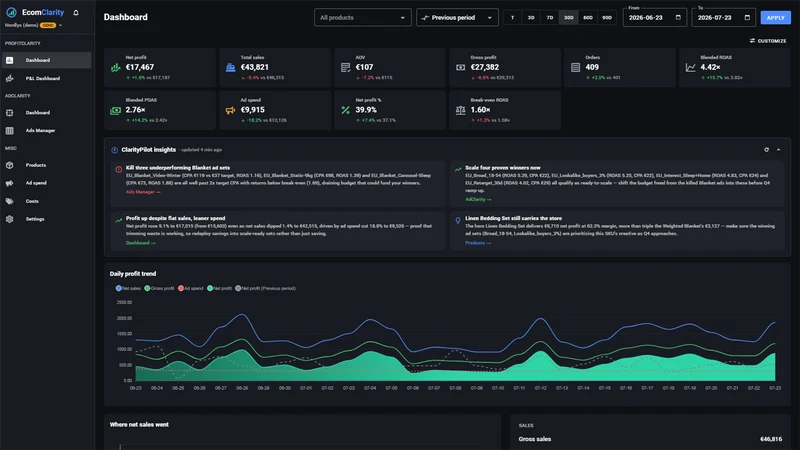Viewport: 800px width, 450px height.
Task: Click the Ad spend card megaphone icon
Action: (x=231, y=110)
